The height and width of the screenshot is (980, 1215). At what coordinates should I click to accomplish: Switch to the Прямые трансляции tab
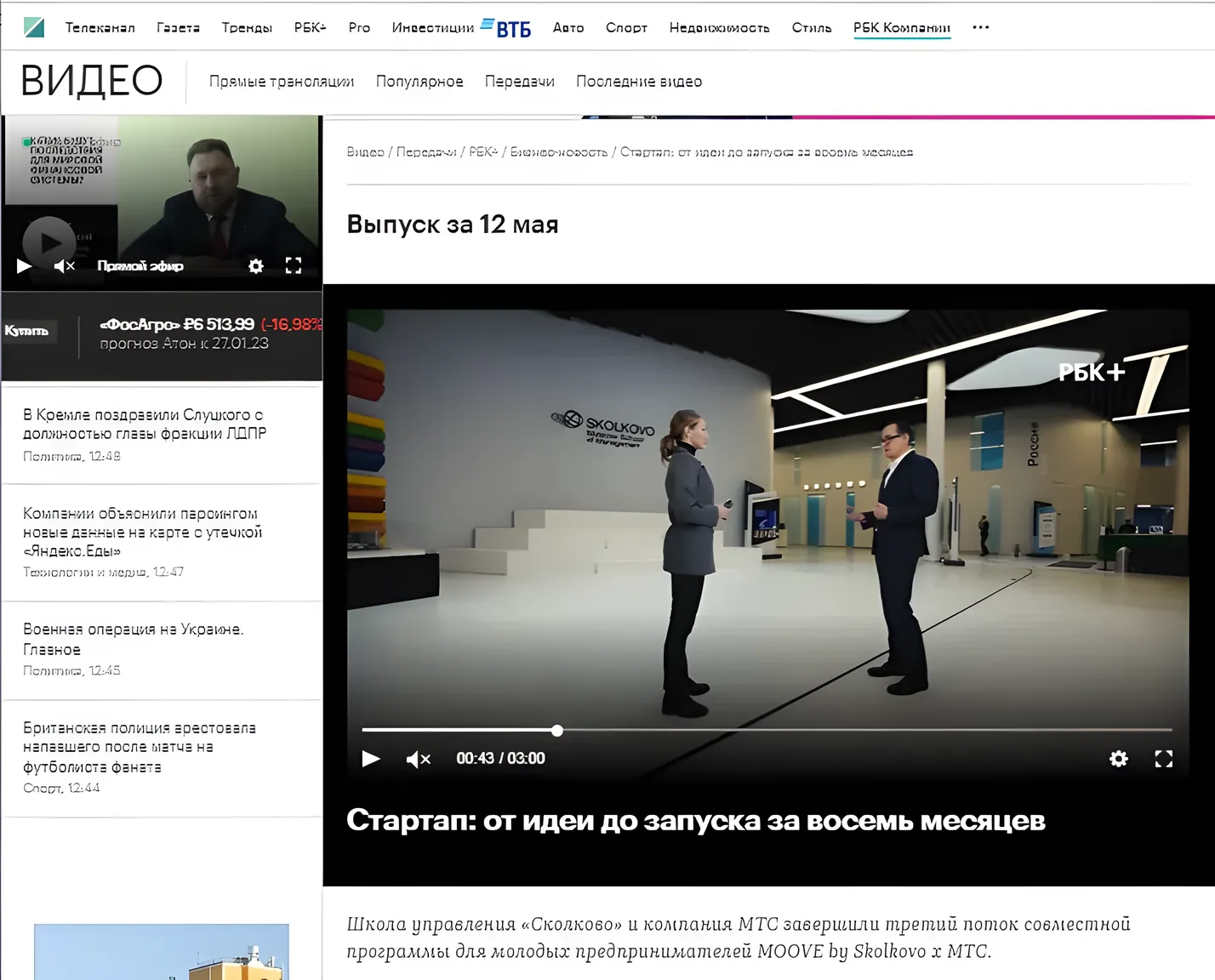[x=282, y=82]
